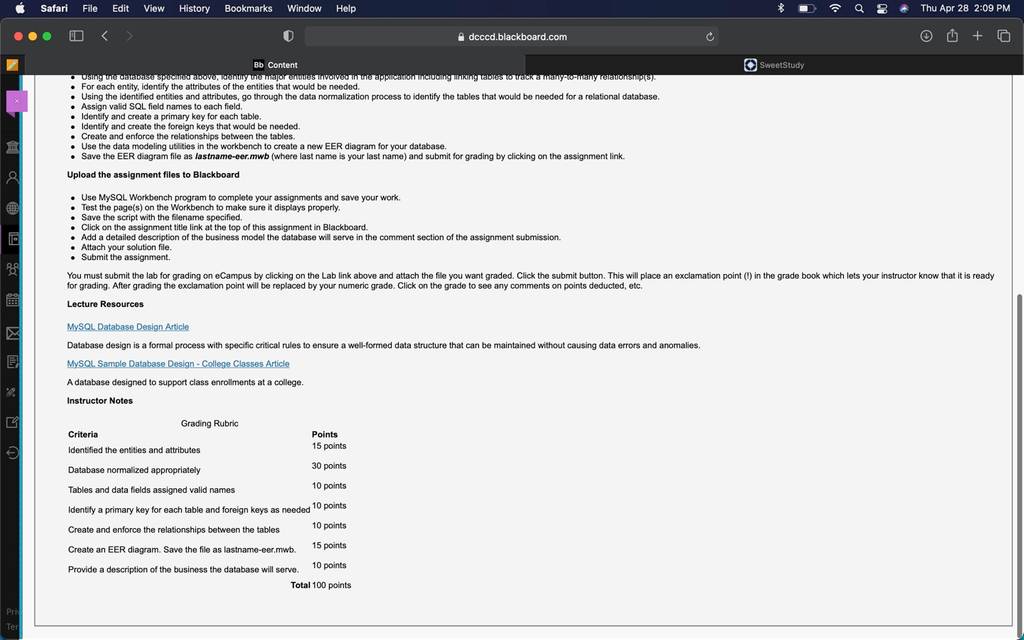This screenshot has width=1024, height=640.
Task: Open the Institution page sidebar icon
Action: pos(12,146)
